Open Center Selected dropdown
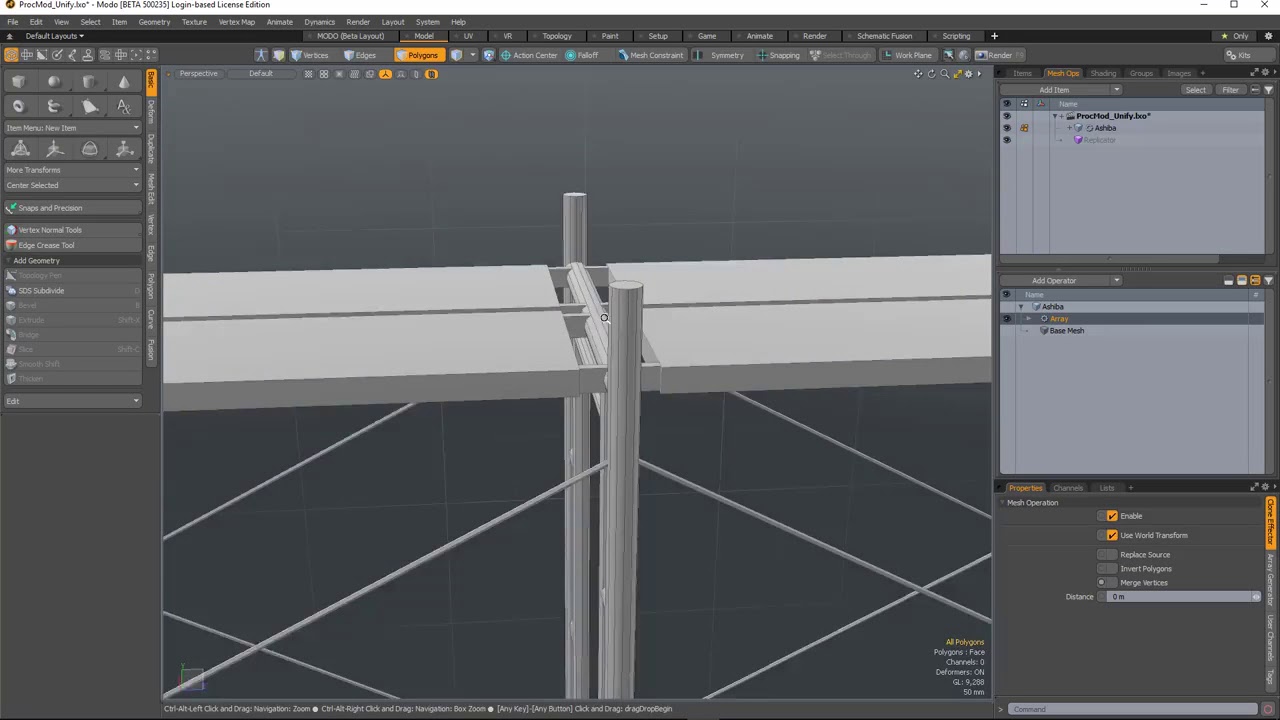Viewport: 1280px width, 720px height. click(72, 185)
